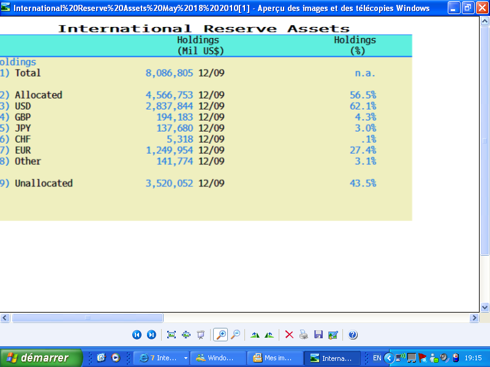Click the horizontal scrollbar thumb
The height and width of the screenshot is (367, 490).
click(x=88, y=318)
